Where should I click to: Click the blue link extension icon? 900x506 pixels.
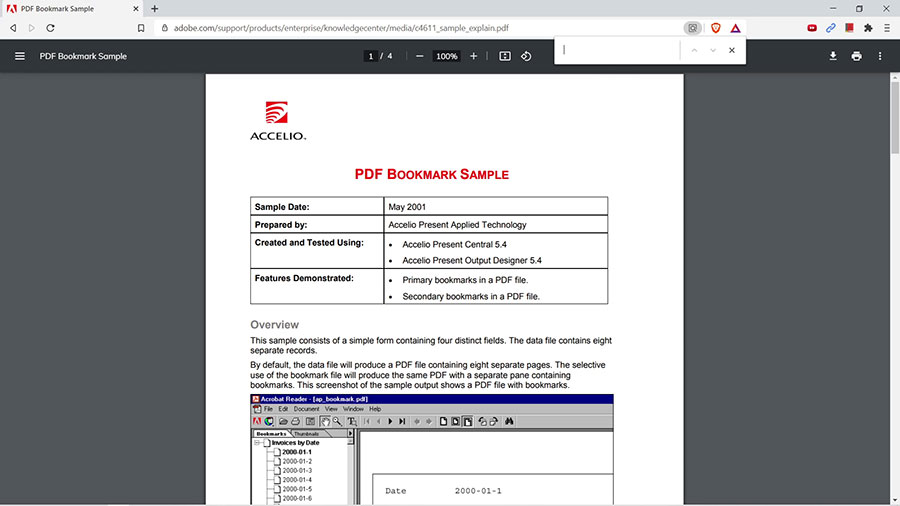831,28
